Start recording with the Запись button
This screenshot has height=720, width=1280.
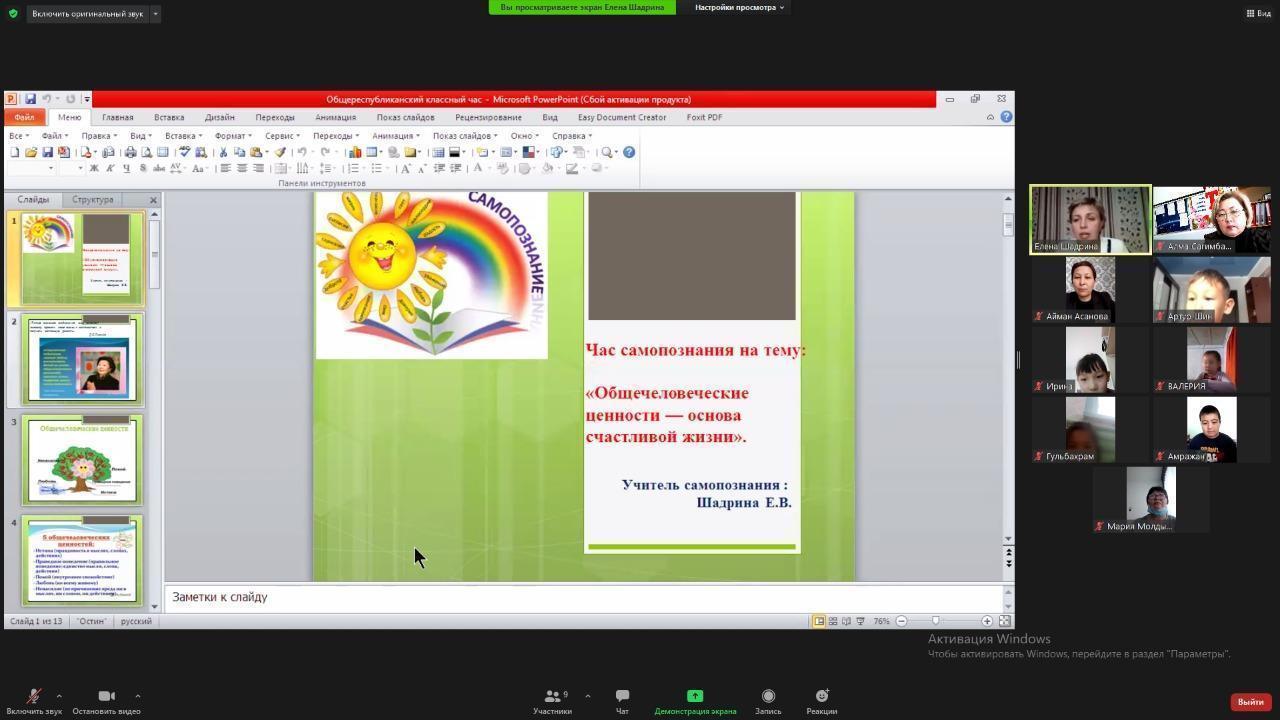coord(768,697)
